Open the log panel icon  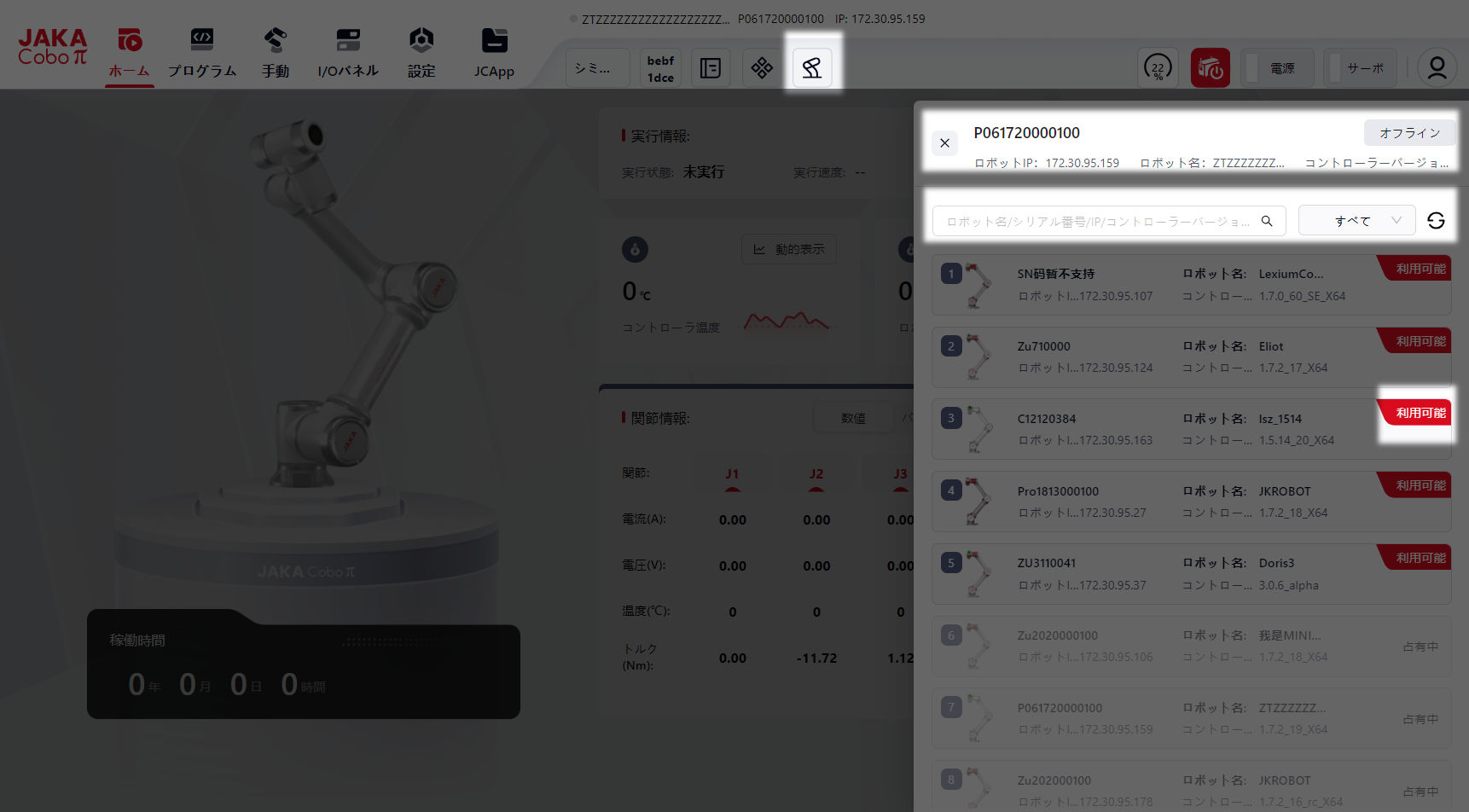tap(710, 67)
